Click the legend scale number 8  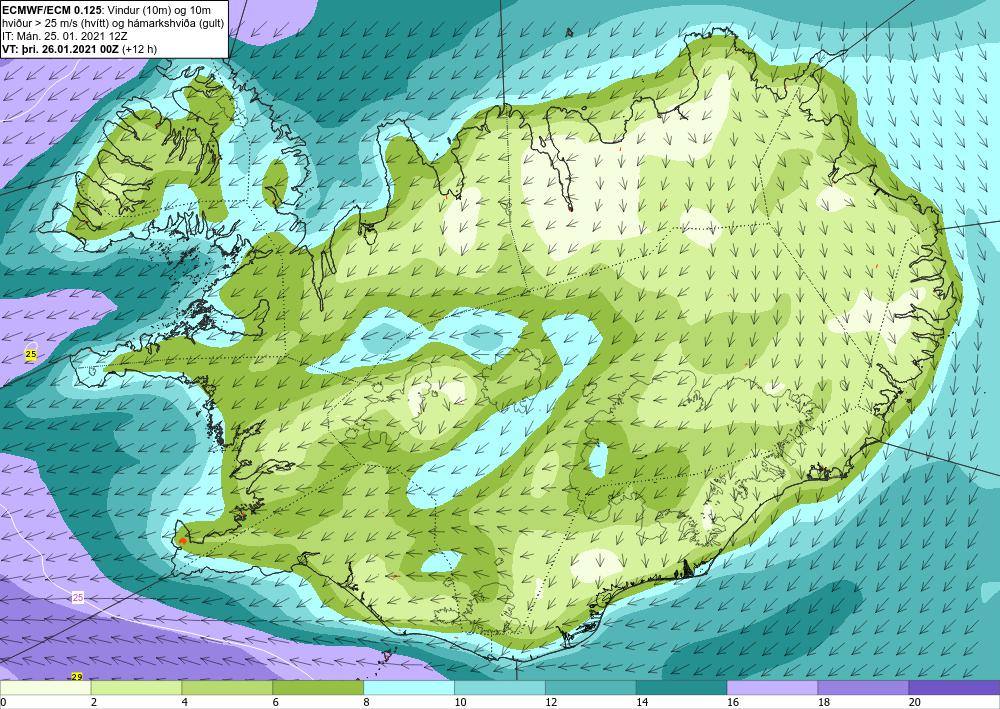pos(367,703)
